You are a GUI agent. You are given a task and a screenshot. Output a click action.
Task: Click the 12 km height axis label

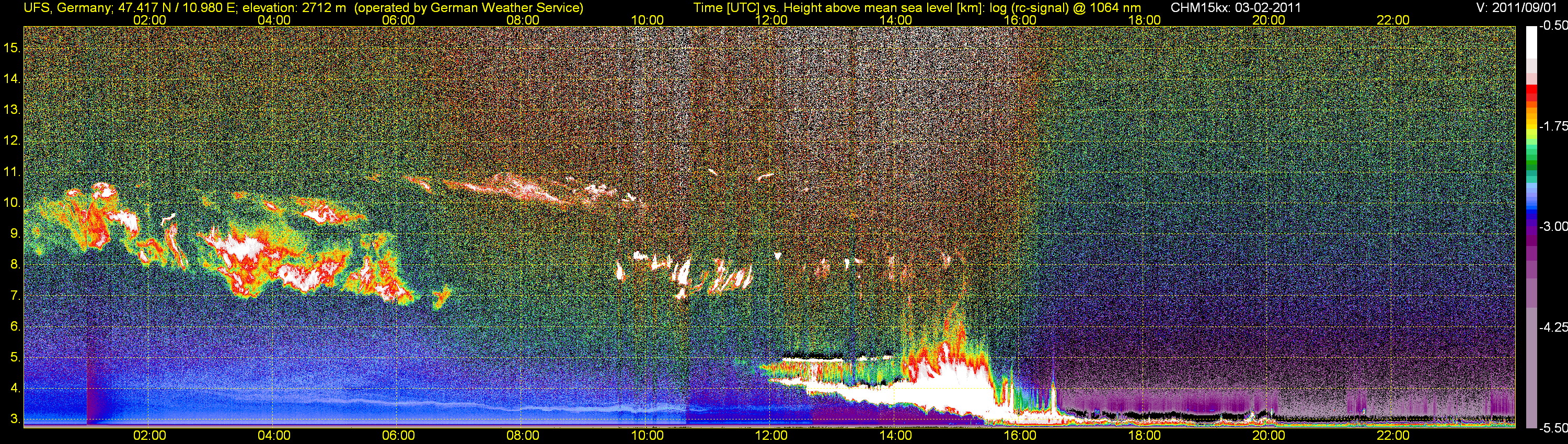point(11,141)
